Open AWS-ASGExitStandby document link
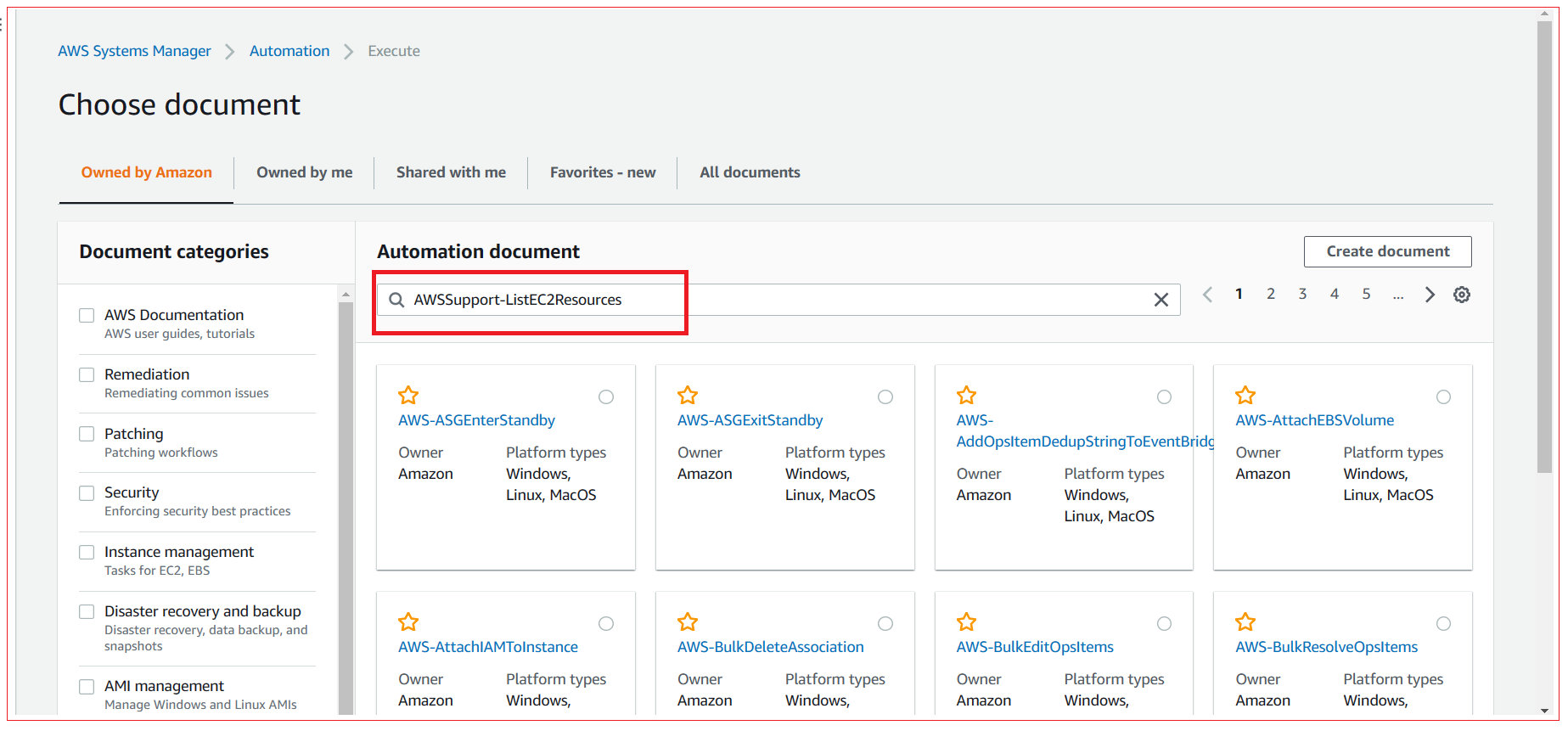This screenshot has height=731, width=1568. click(750, 420)
